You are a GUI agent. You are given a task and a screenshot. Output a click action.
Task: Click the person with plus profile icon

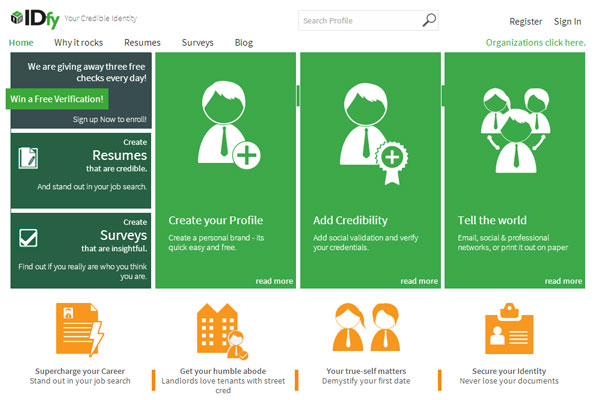[229, 124]
